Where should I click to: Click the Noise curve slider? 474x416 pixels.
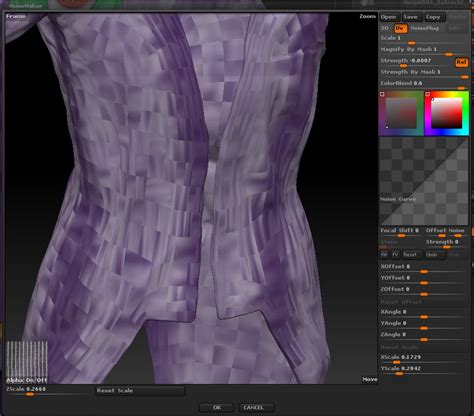coord(457,232)
